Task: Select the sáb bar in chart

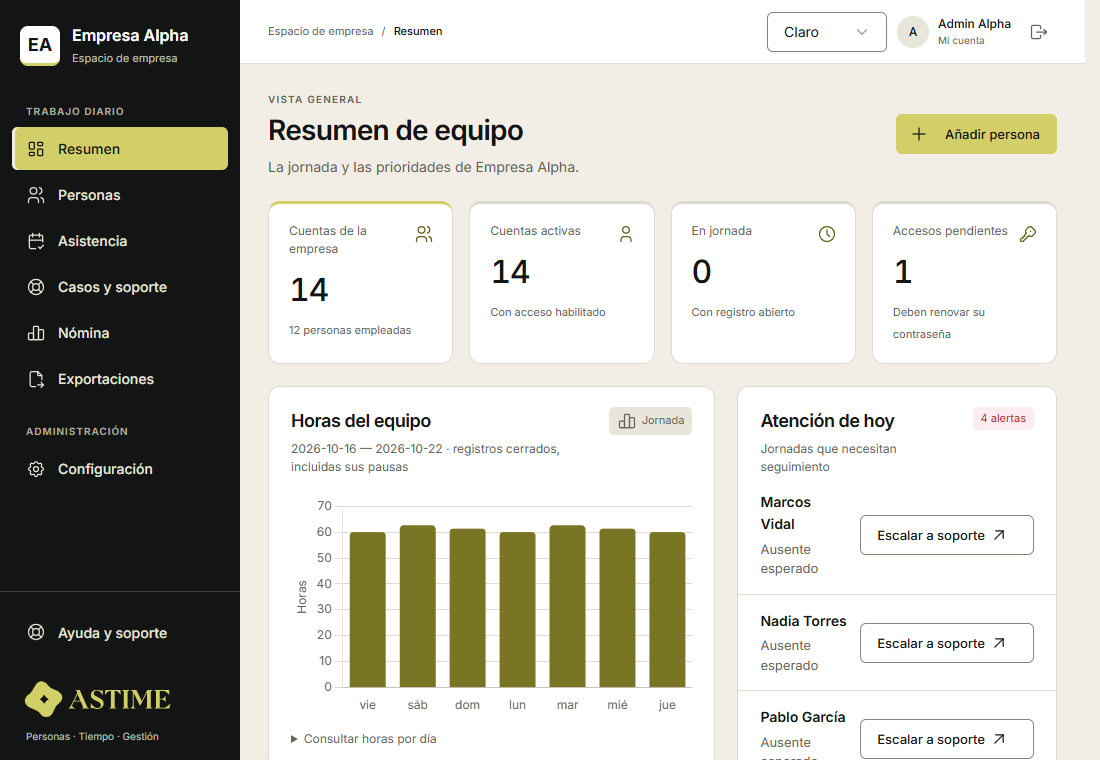Action: pyautogui.click(x=417, y=606)
